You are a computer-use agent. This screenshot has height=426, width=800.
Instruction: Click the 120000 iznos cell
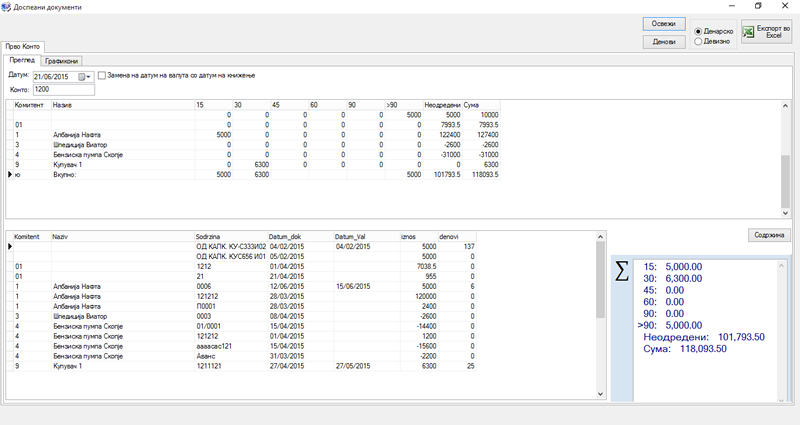point(419,296)
